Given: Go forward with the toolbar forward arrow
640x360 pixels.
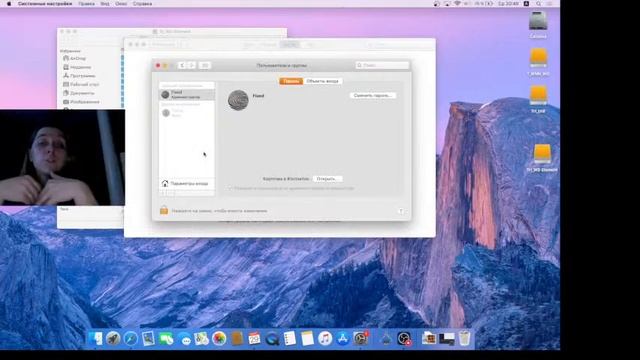Looking at the screenshot, I should coord(192,65).
